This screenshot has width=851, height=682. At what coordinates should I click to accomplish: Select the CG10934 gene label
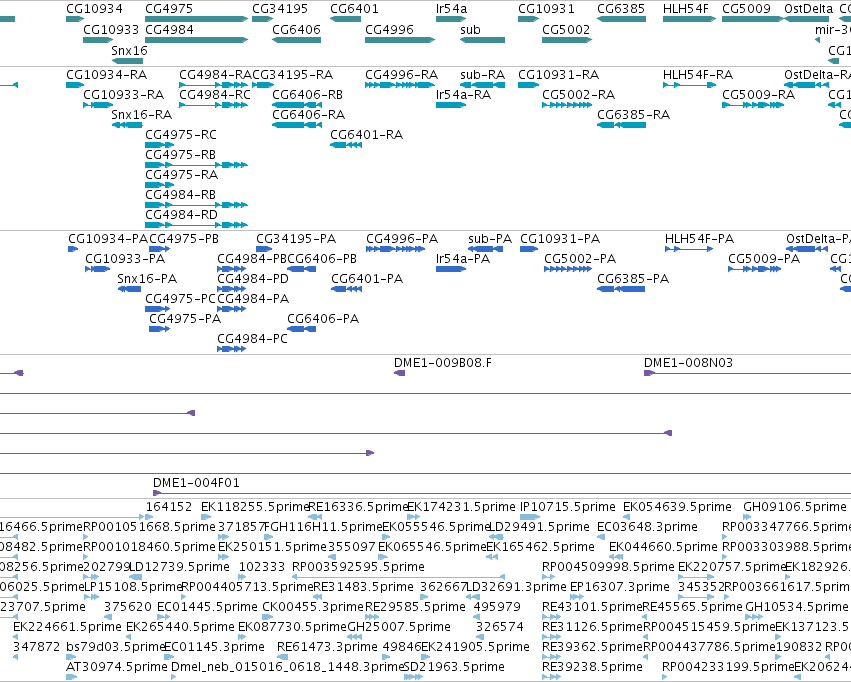coord(94,9)
